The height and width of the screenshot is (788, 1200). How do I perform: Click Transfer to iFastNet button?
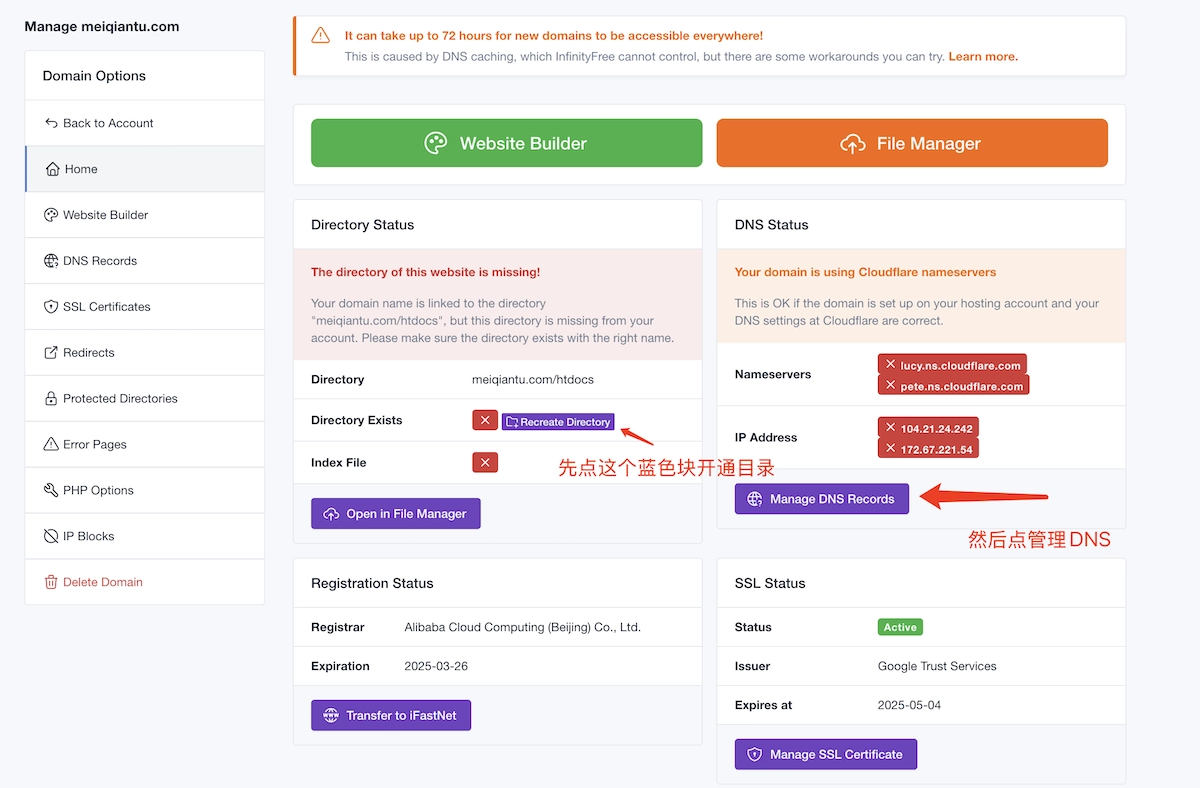pos(390,715)
